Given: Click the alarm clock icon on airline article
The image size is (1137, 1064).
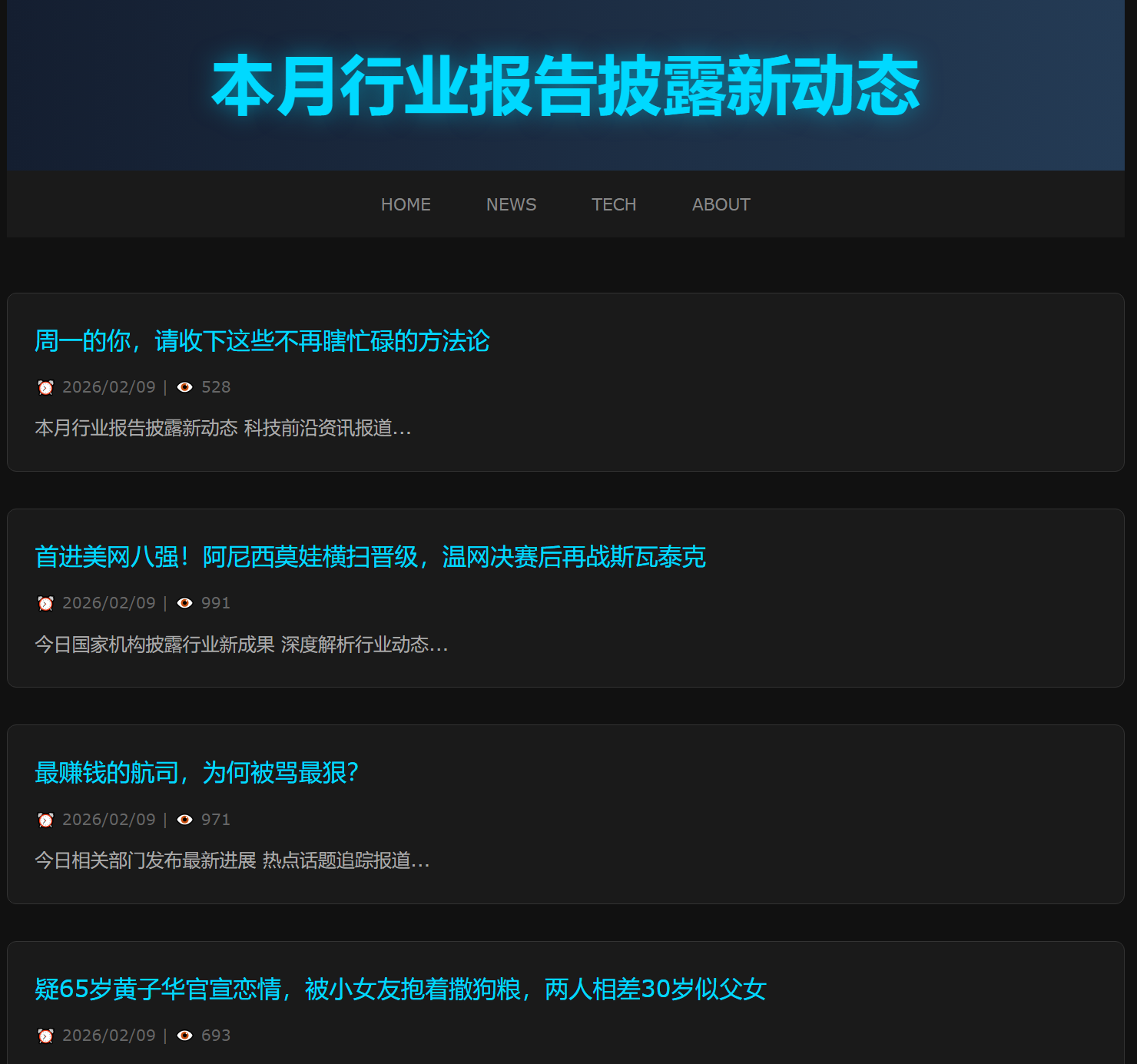Looking at the screenshot, I should tap(46, 820).
